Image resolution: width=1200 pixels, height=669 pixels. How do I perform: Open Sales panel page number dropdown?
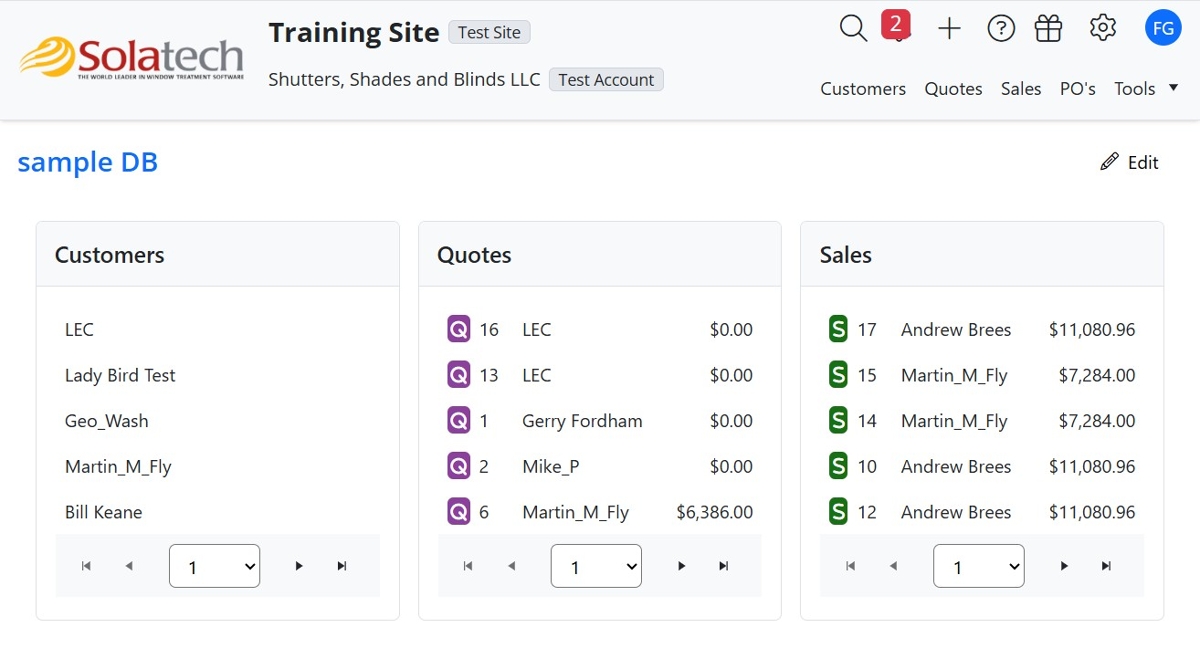tap(978, 566)
